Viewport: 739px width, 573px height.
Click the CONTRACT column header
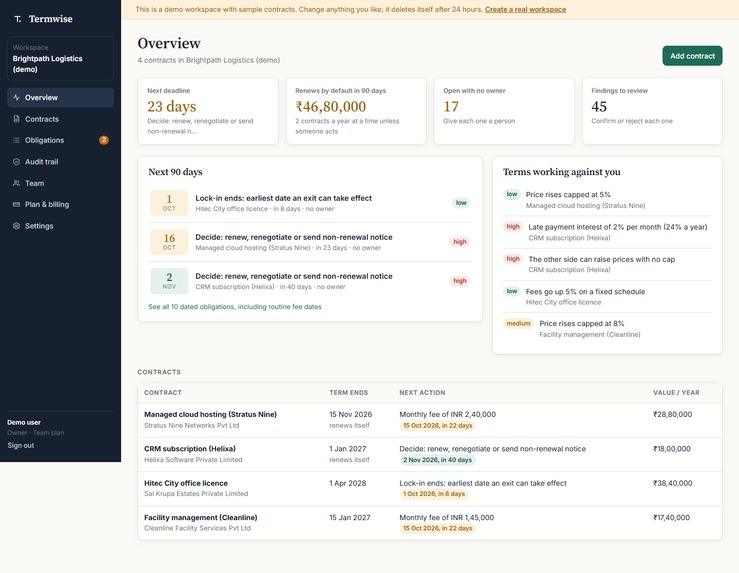163,393
